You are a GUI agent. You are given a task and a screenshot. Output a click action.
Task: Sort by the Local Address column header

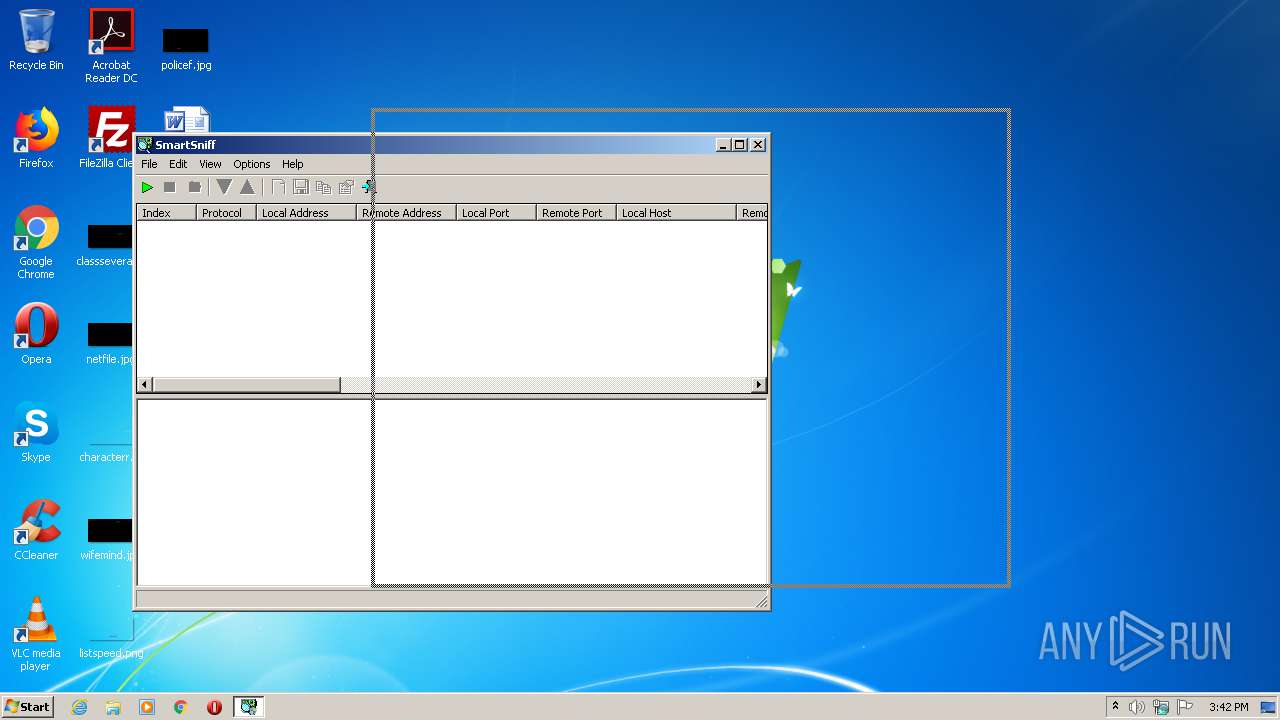click(306, 213)
